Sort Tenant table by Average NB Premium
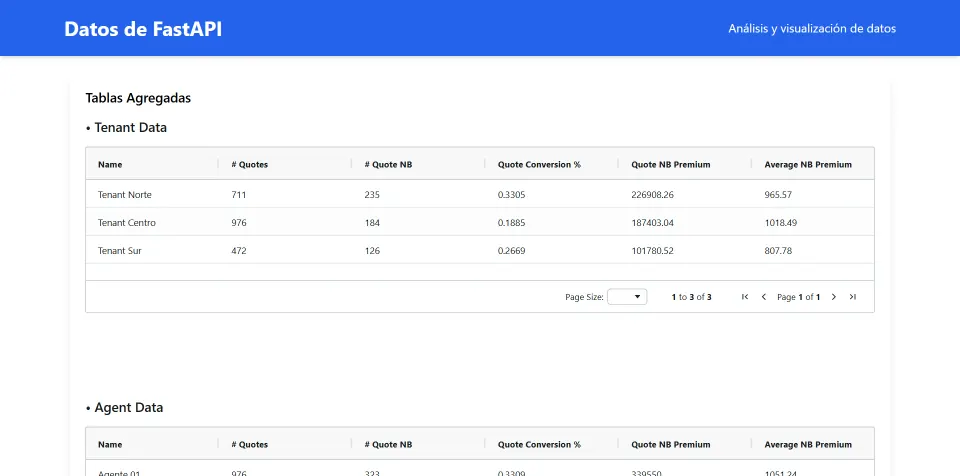The image size is (960, 476). (x=808, y=164)
